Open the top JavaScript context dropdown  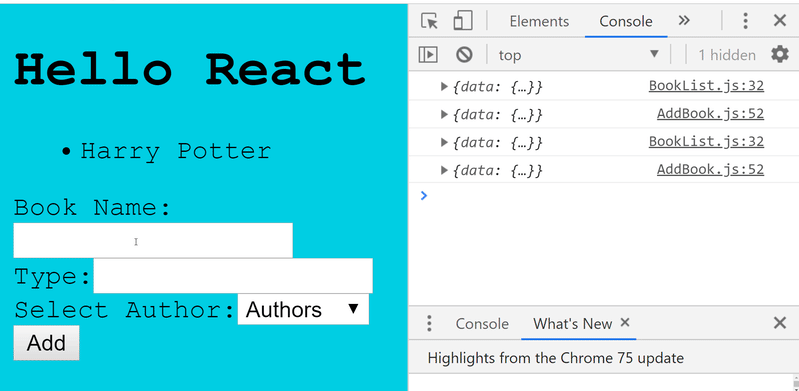(579, 55)
